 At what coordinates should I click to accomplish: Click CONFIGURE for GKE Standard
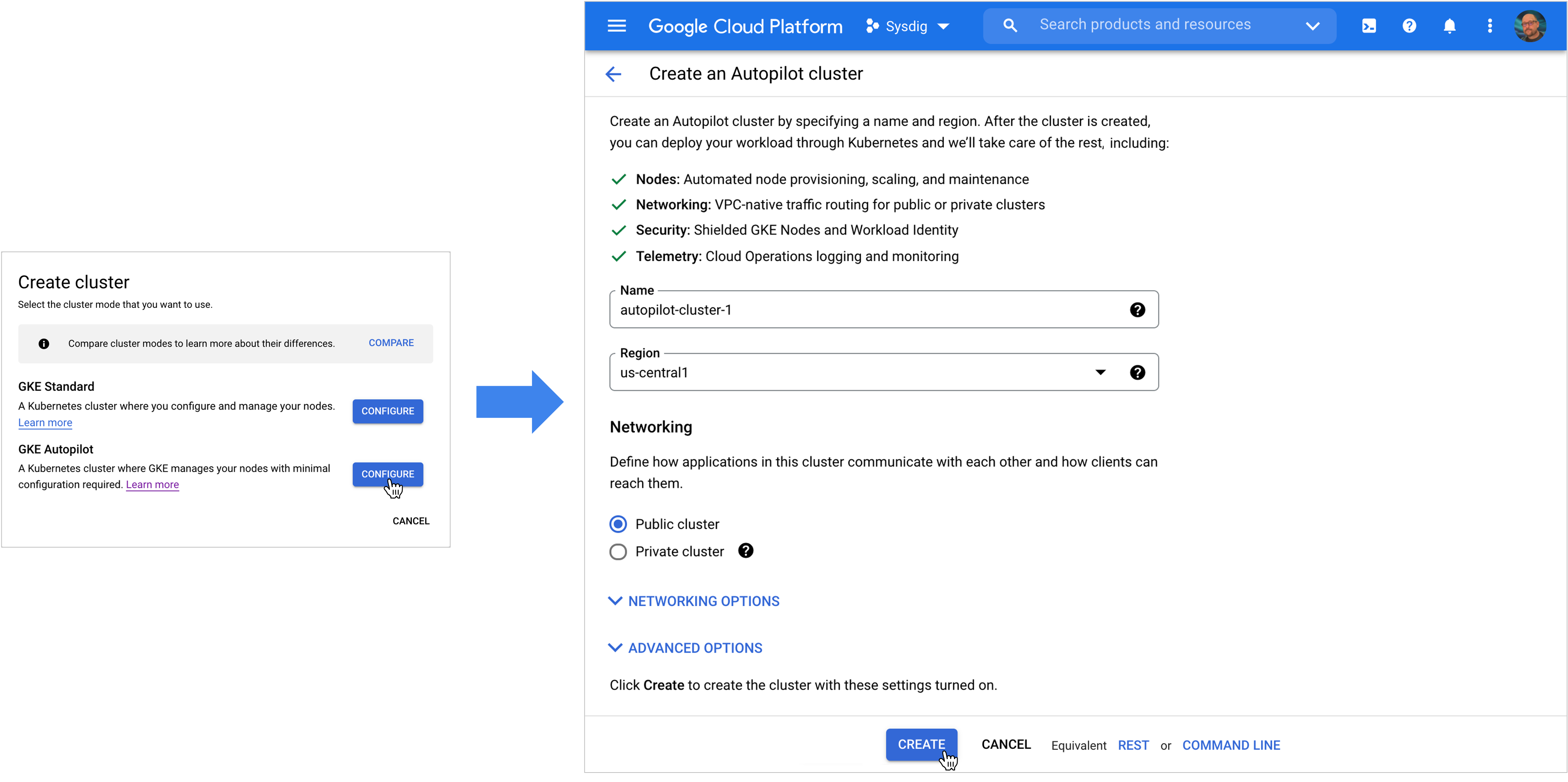[388, 411]
